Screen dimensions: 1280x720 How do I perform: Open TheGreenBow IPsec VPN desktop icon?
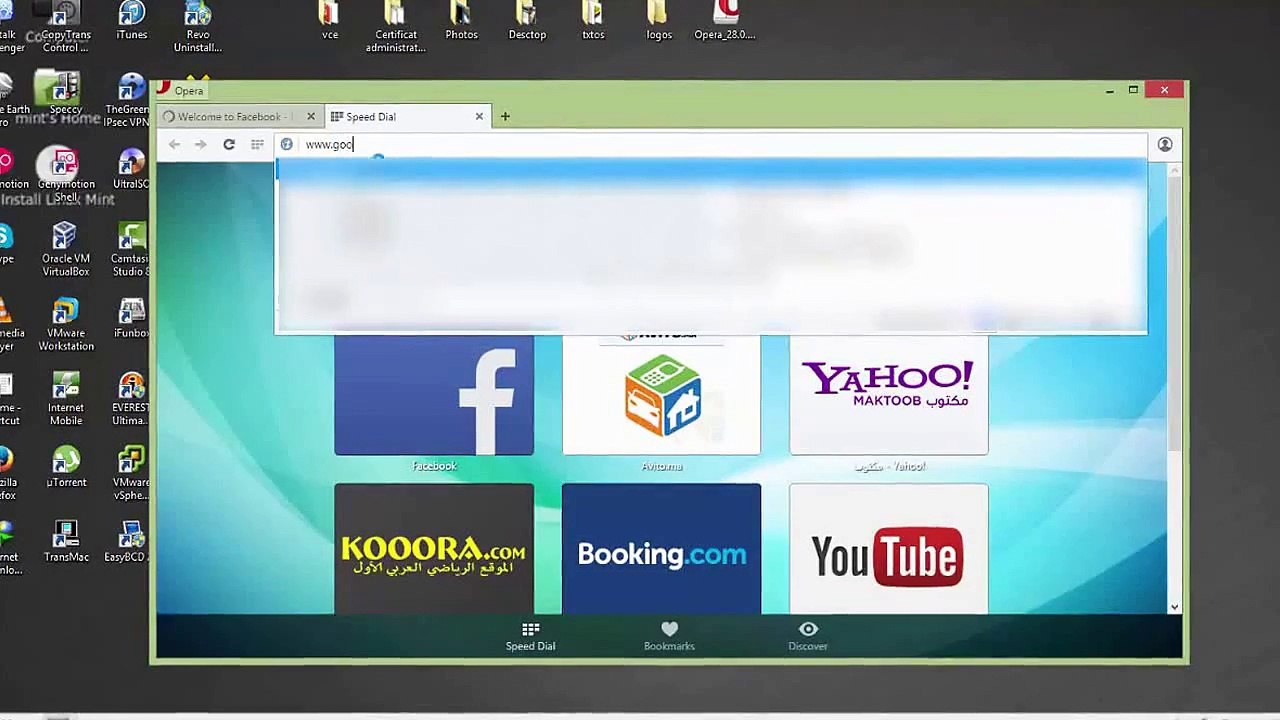[x=128, y=101]
